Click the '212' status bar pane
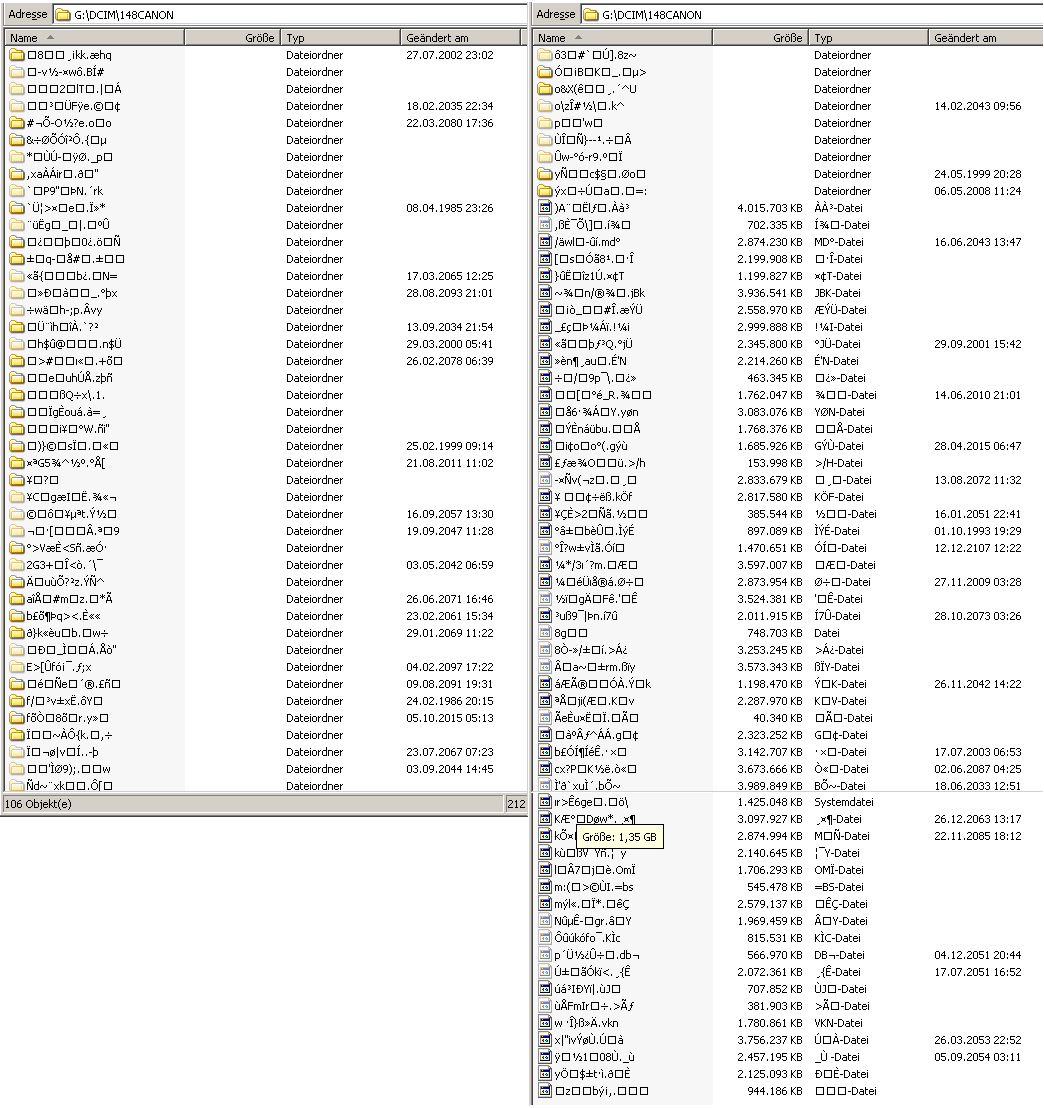This screenshot has width=1044, height=1108. click(516, 804)
